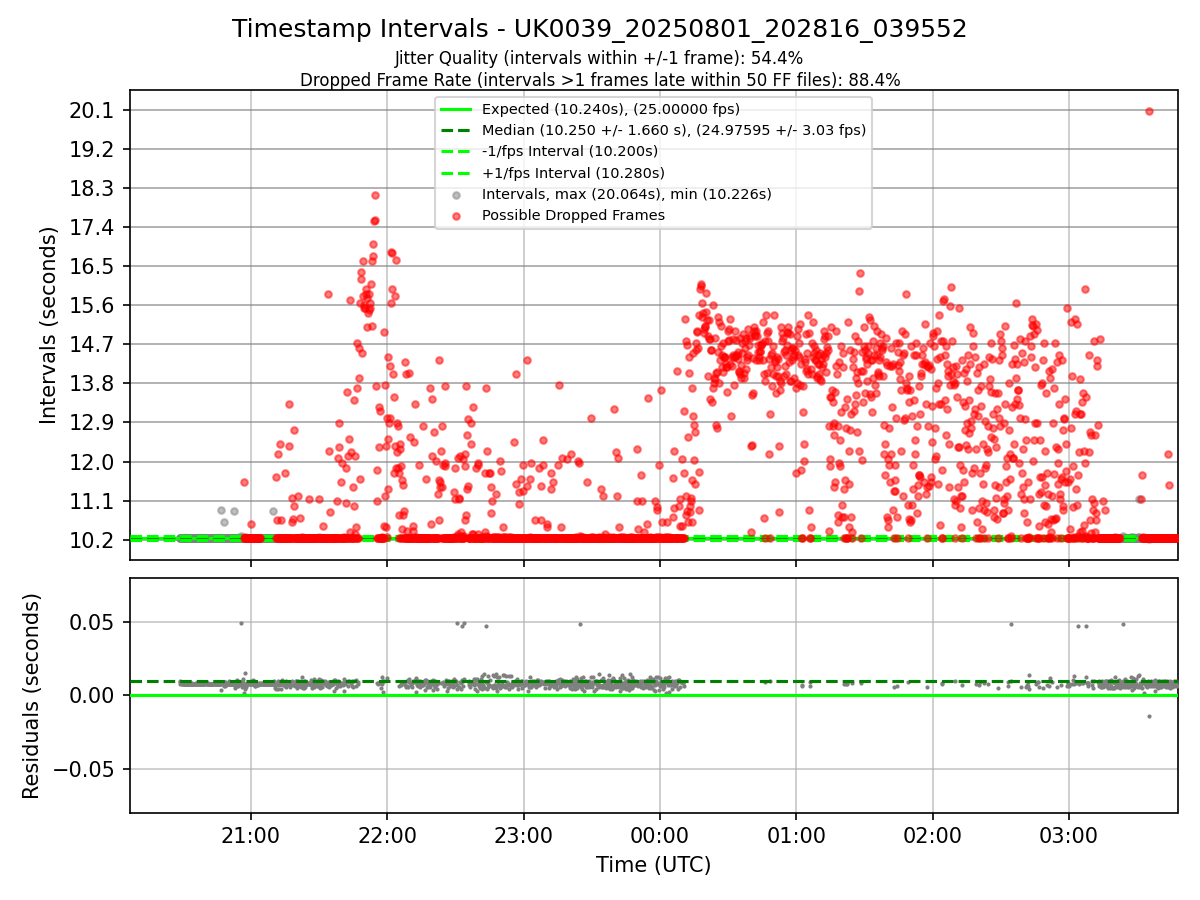Click the "Jitter Quality" 54.4% subtitle line

[x=599, y=58]
